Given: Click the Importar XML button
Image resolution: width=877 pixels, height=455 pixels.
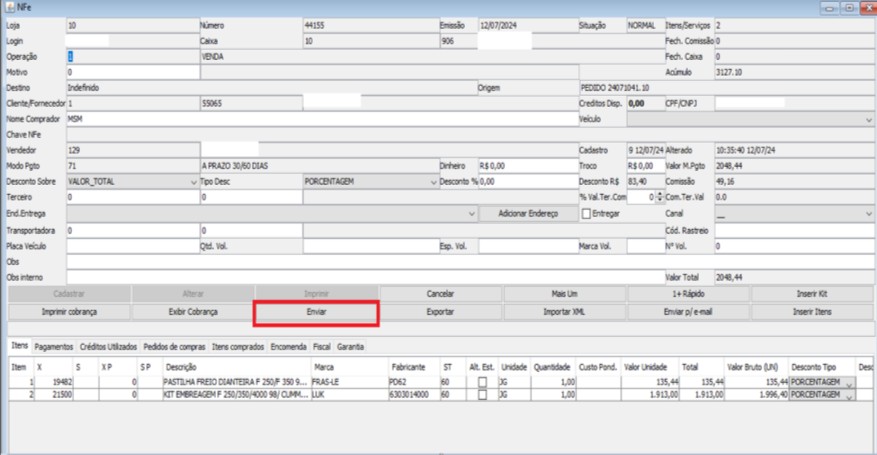Looking at the screenshot, I should (564, 312).
